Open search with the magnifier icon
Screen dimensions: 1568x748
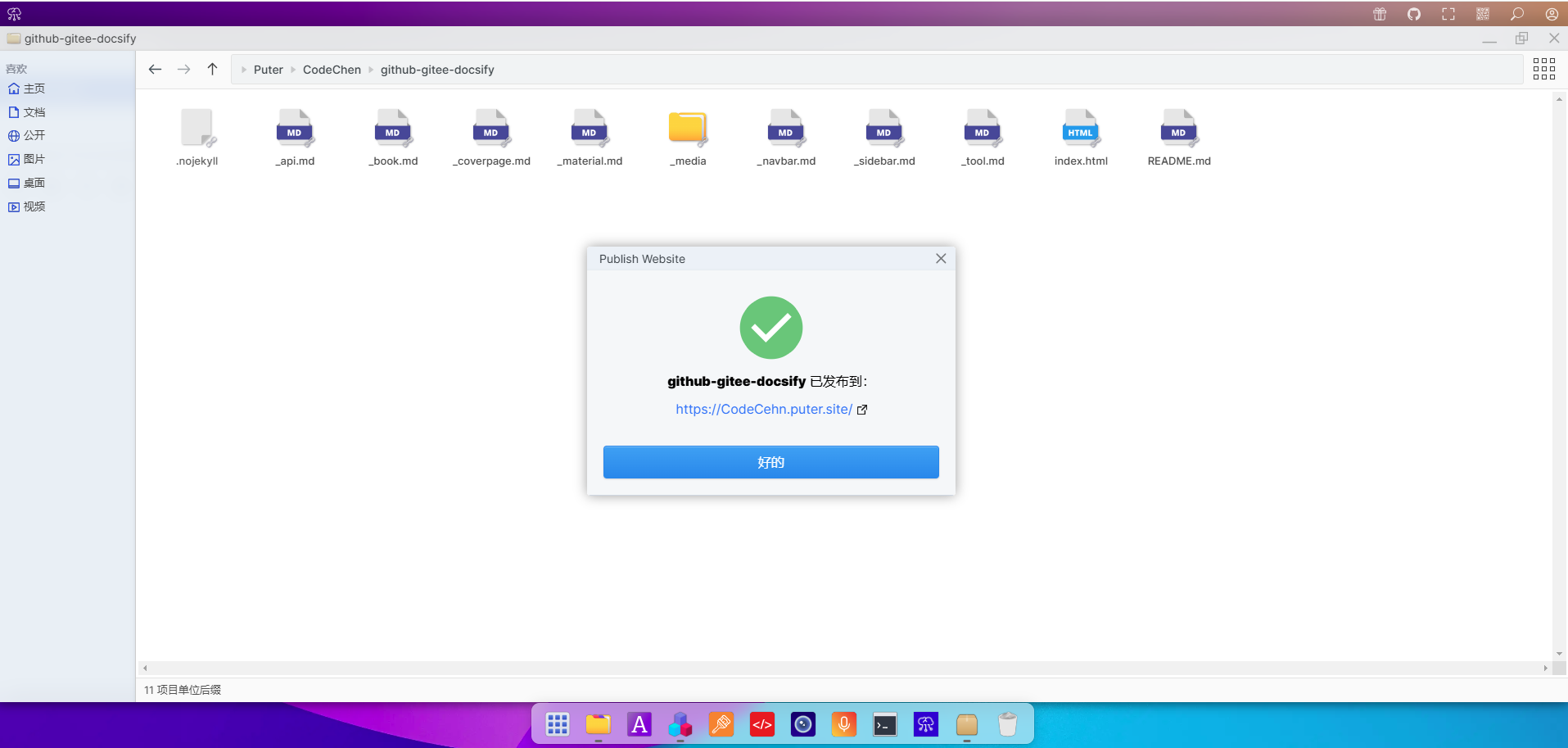pos(1517,14)
